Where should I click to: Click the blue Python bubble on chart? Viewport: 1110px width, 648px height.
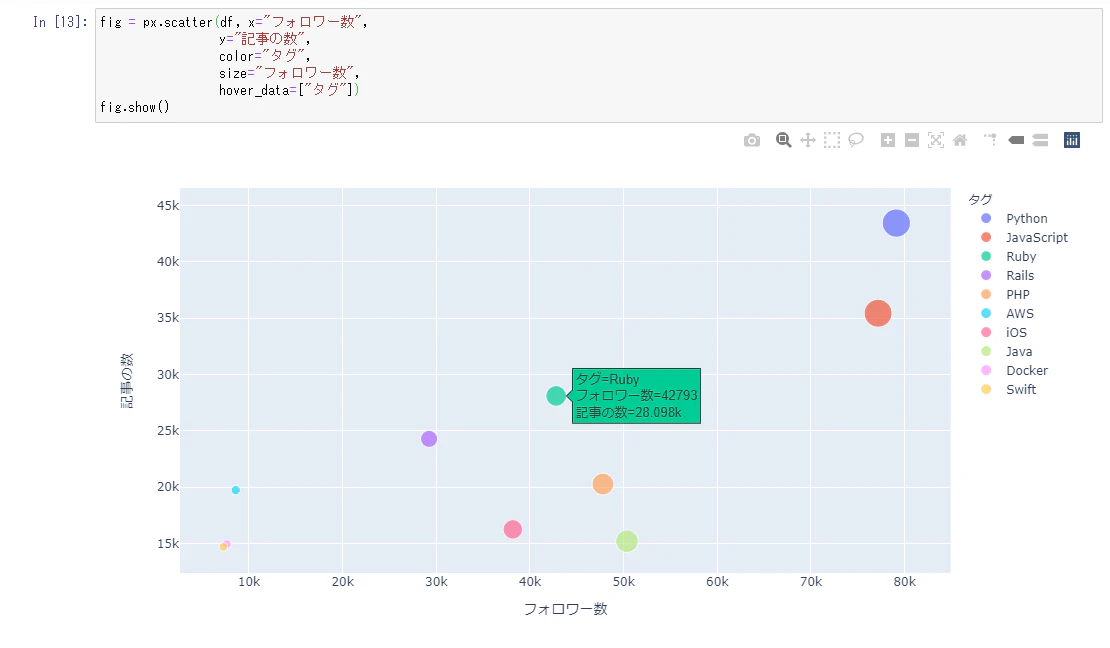click(896, 223)
